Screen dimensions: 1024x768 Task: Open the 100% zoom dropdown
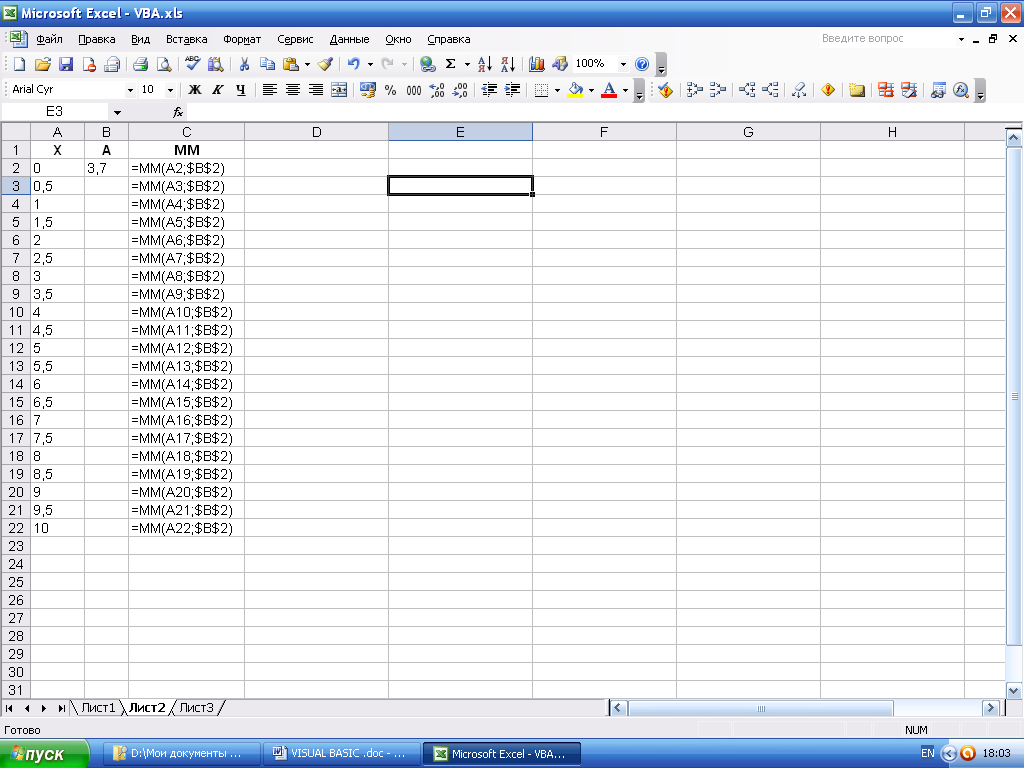(623, 64)
